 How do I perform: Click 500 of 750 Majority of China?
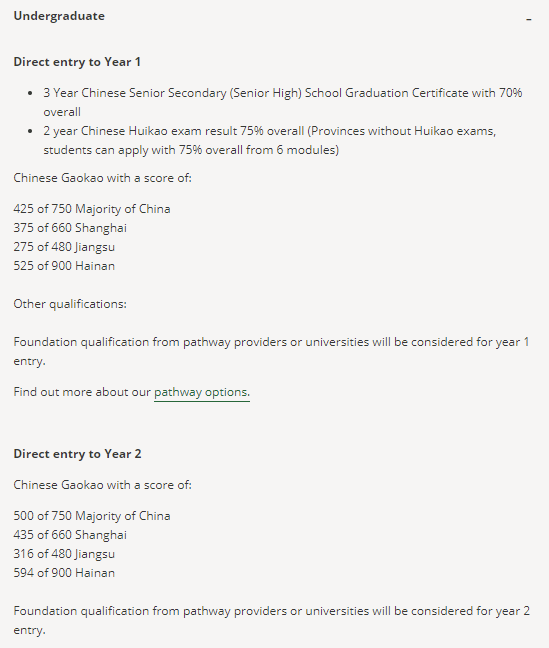click(92, 516)
